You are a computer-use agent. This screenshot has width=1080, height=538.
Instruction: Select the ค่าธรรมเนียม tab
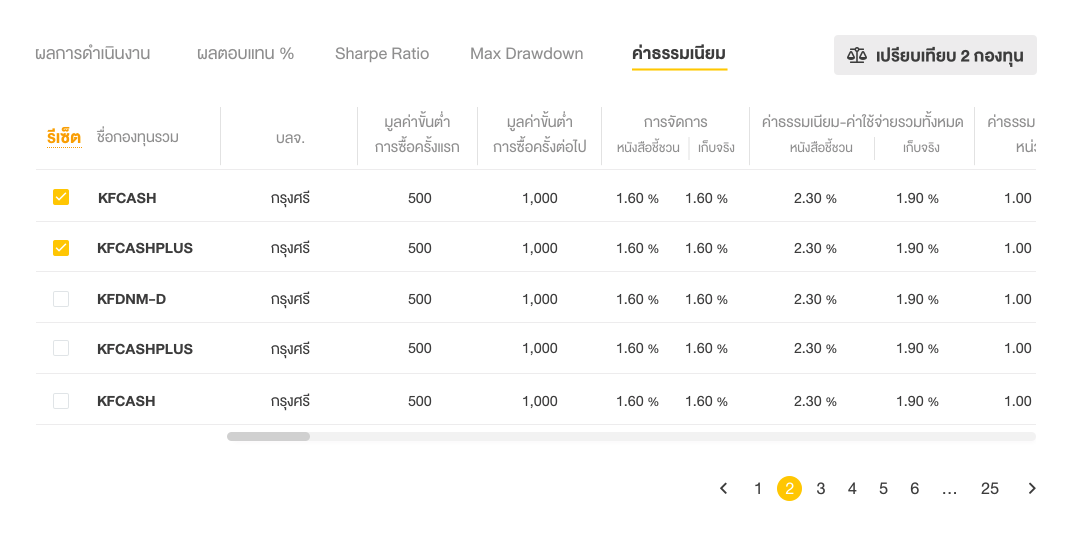tap(679, 53)
